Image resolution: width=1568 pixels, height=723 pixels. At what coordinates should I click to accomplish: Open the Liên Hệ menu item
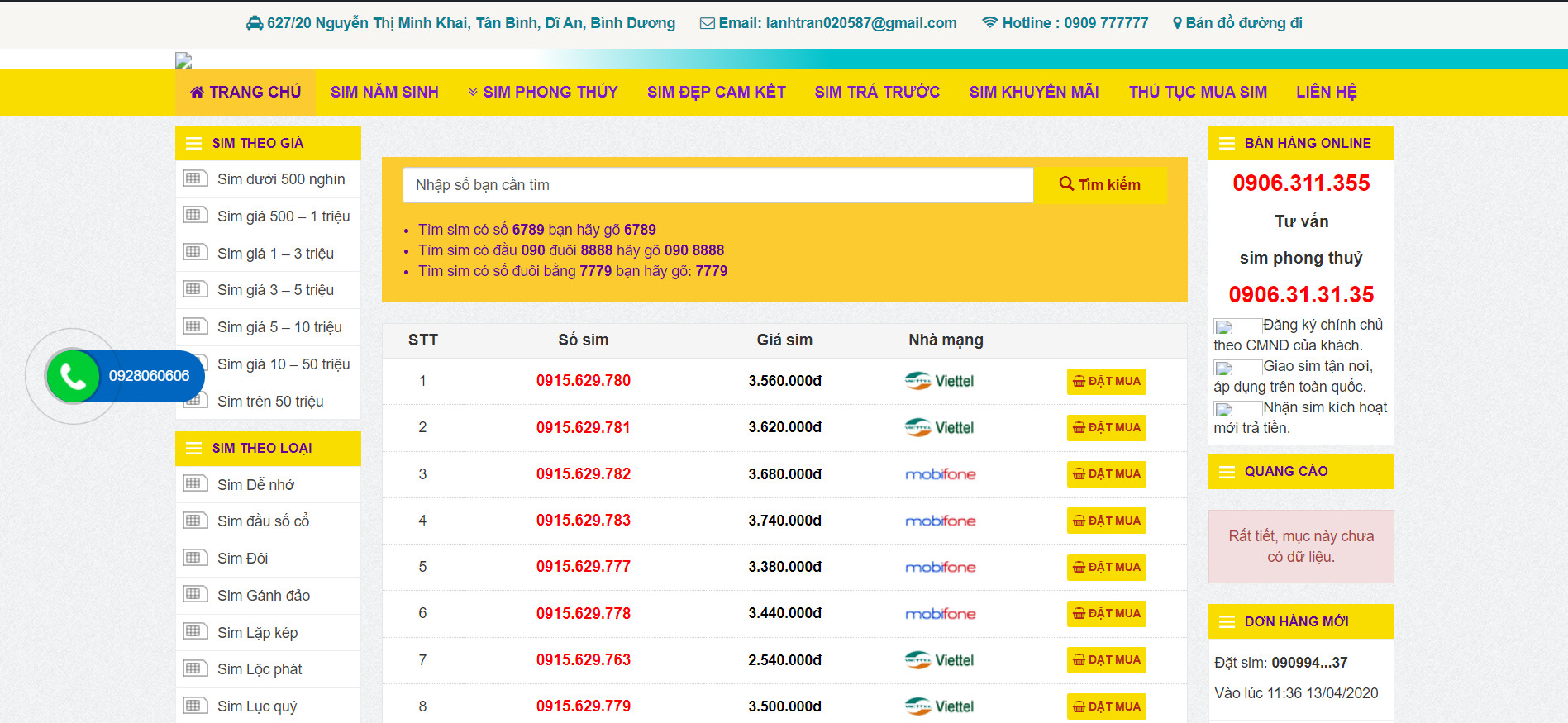point(1327,92)
